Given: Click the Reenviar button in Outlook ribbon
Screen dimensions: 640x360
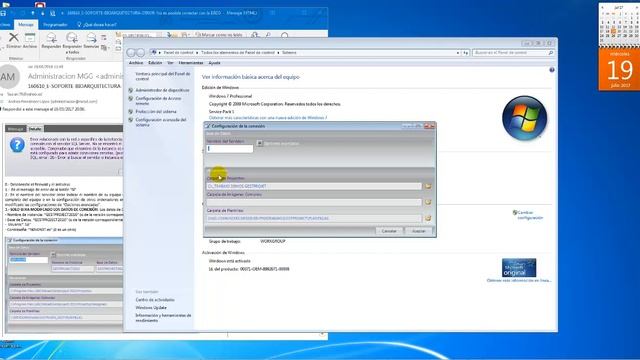Looking at the screenshot, I should 91,41.
